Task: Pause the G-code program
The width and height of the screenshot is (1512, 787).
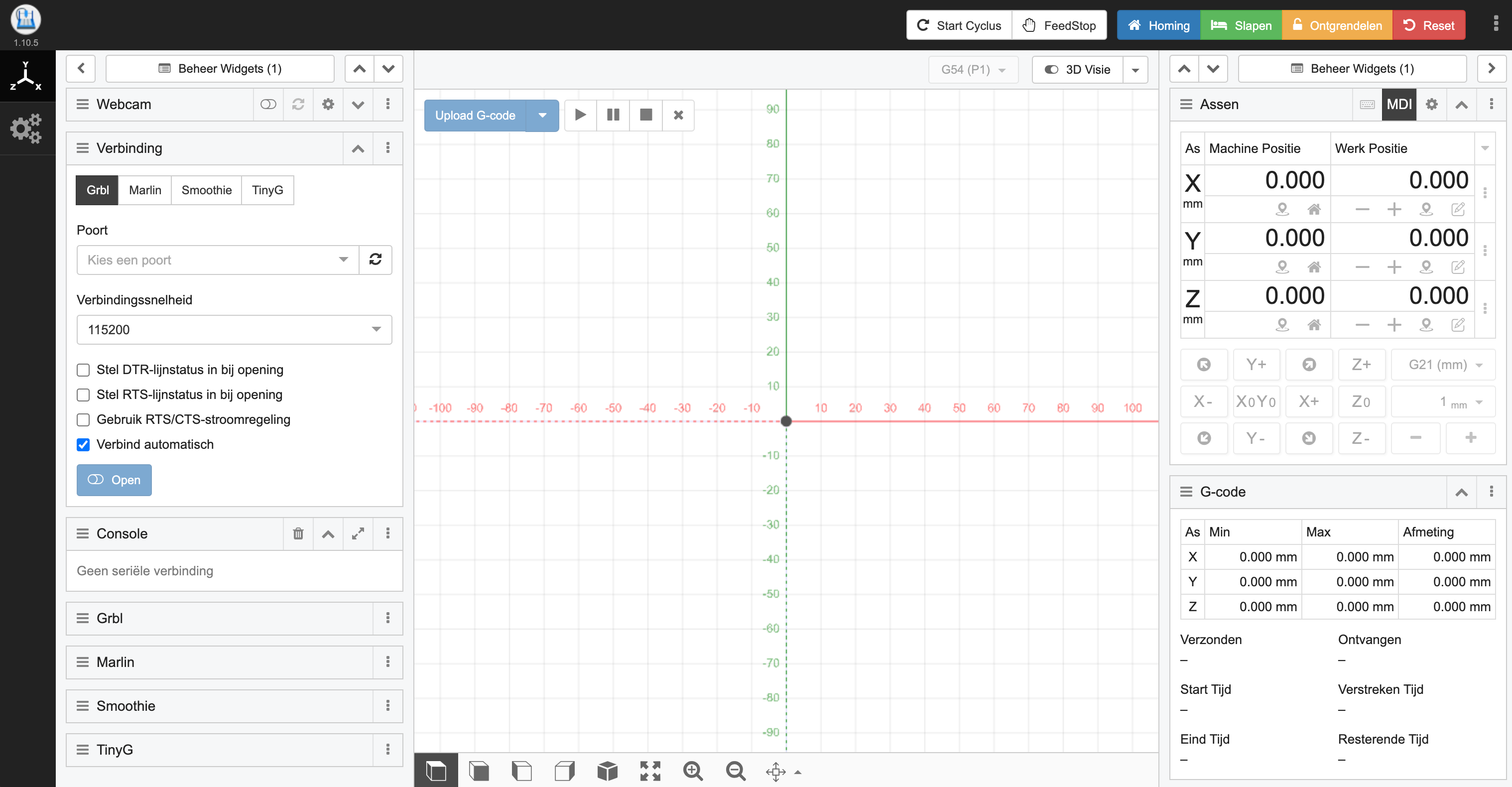Action: point(614,115)
